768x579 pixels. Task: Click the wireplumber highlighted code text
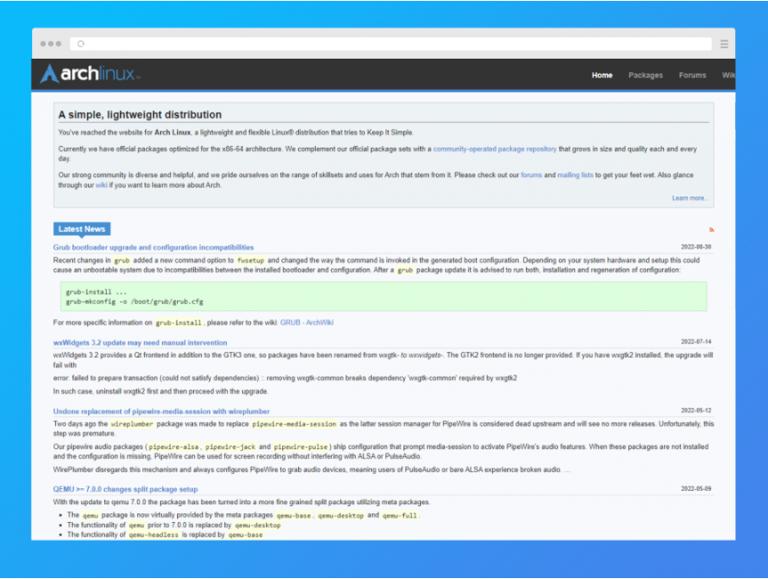[132, 424]
